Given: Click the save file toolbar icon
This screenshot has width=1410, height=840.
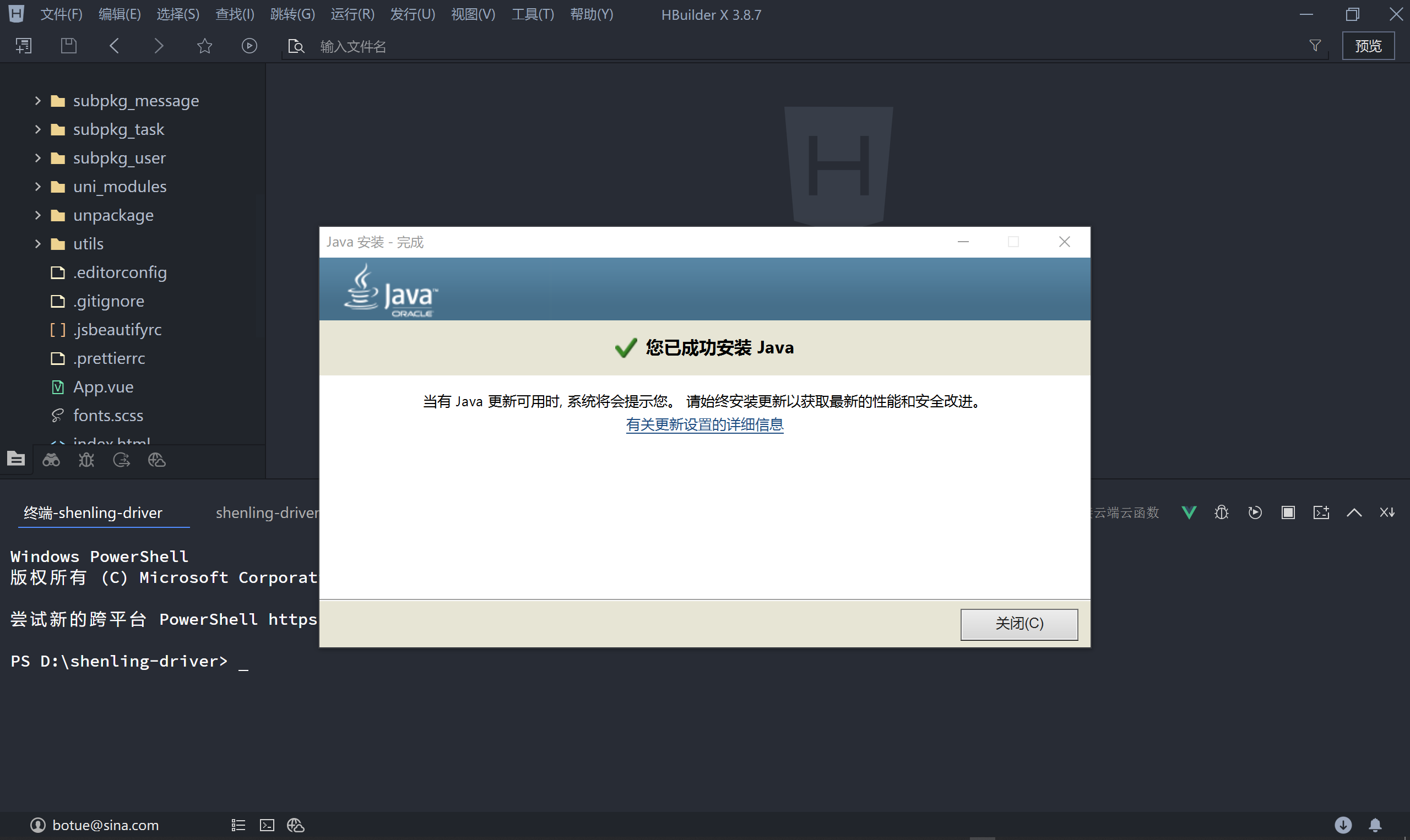Looking at the screenshot, I should pyautogui.click(x=68, y=46).
